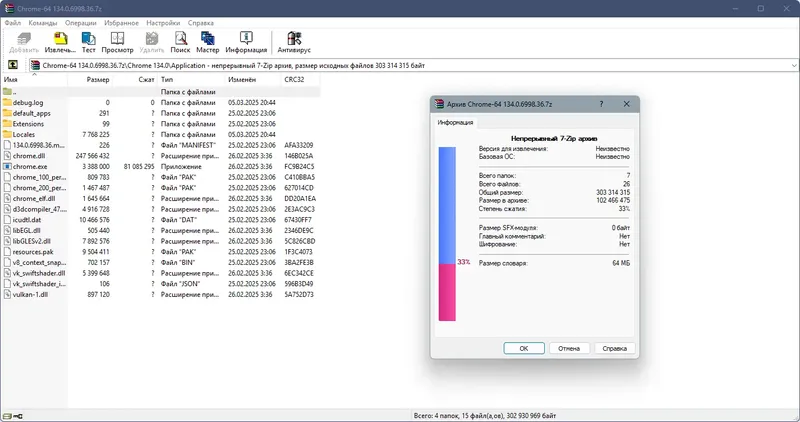Open the Просмотр (View) tool
This screenshot has width=800, height=422.
(x=117, y=42)
